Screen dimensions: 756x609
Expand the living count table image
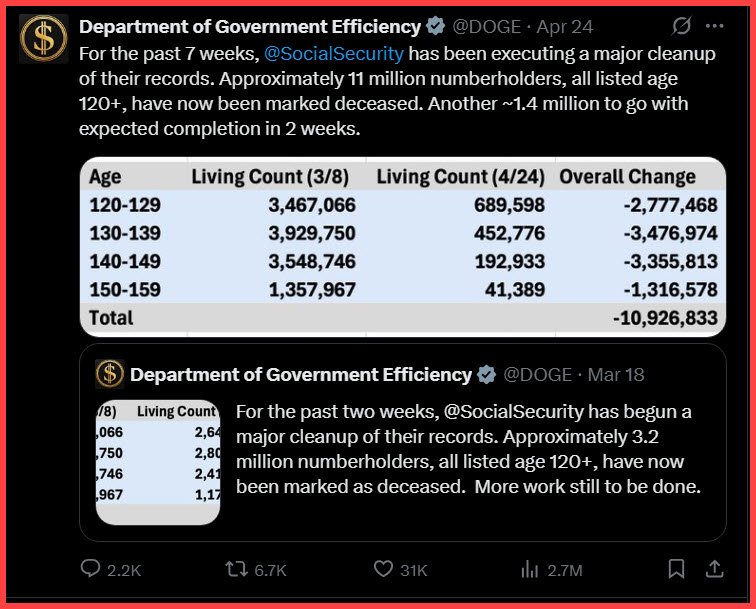pyautogui.click(x=402, y=247)
